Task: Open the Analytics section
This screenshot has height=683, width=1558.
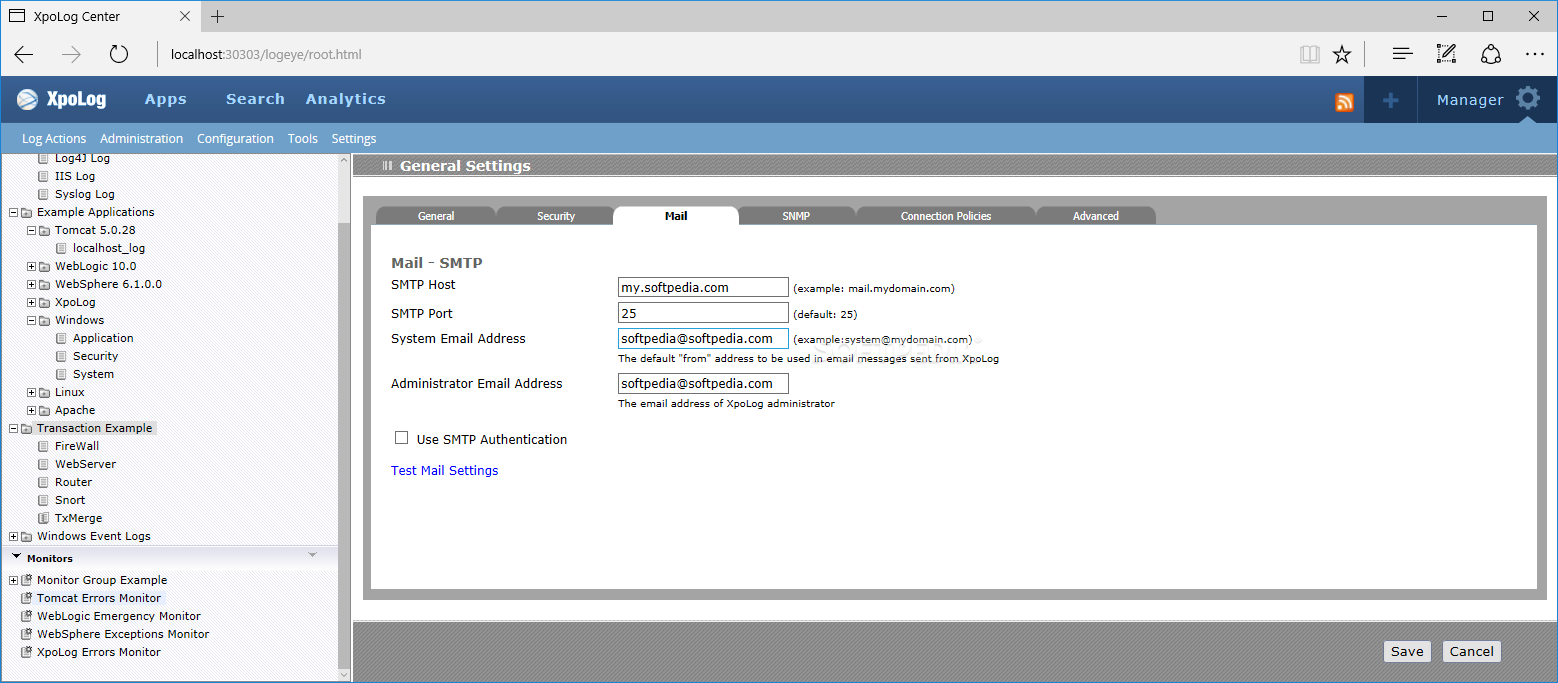Action: pos(346,99)
